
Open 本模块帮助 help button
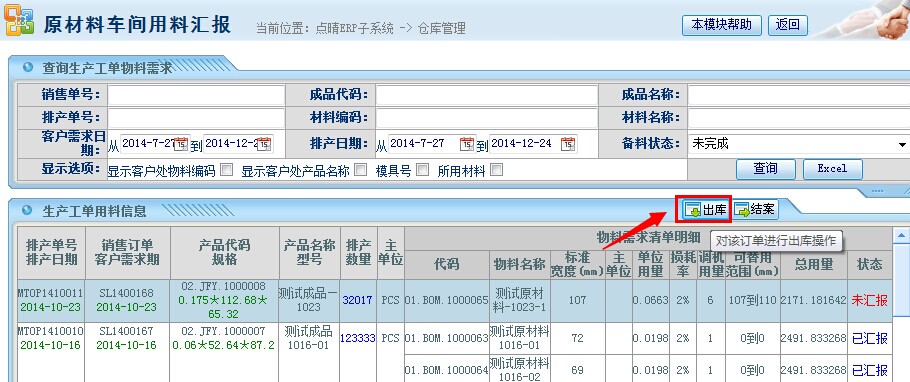pyautogui.click(x=721, y=24)
